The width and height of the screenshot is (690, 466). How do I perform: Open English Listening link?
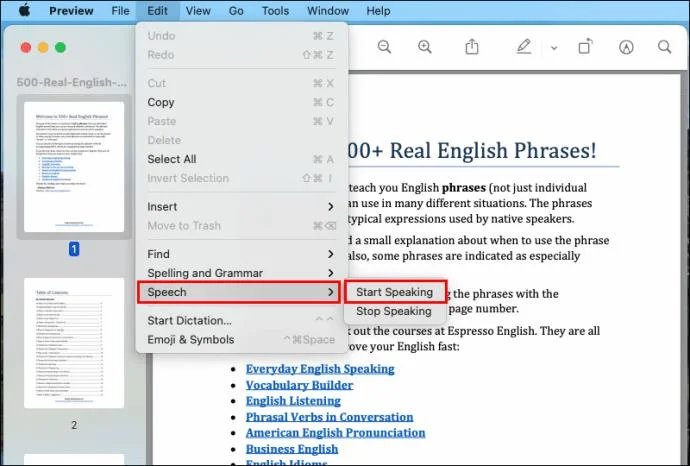coord(293,401)
